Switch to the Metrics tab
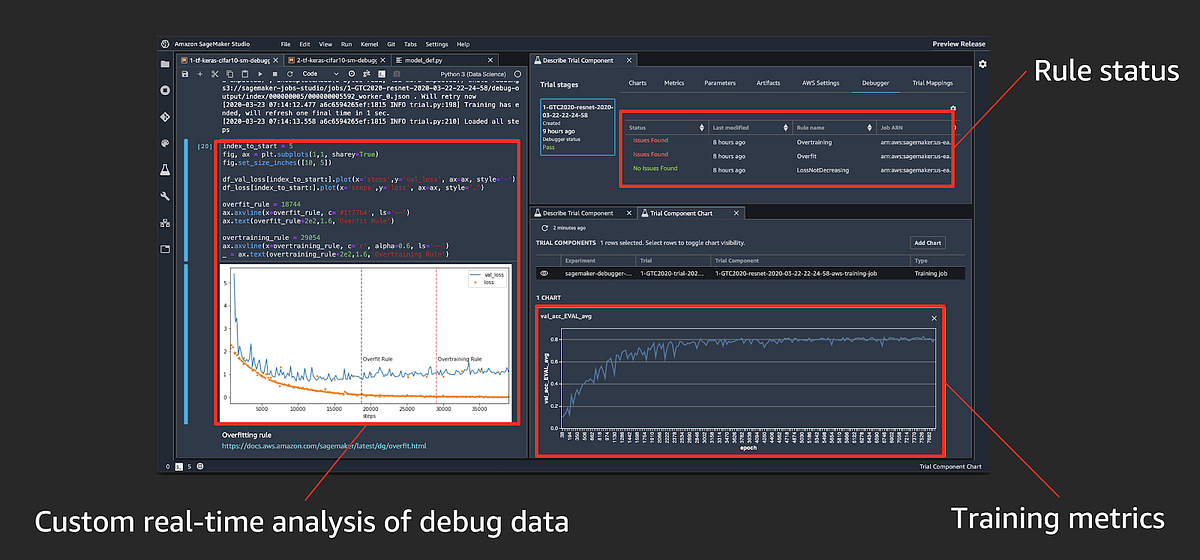Screen dimensions: 1200x560 [x=674, y=83]
